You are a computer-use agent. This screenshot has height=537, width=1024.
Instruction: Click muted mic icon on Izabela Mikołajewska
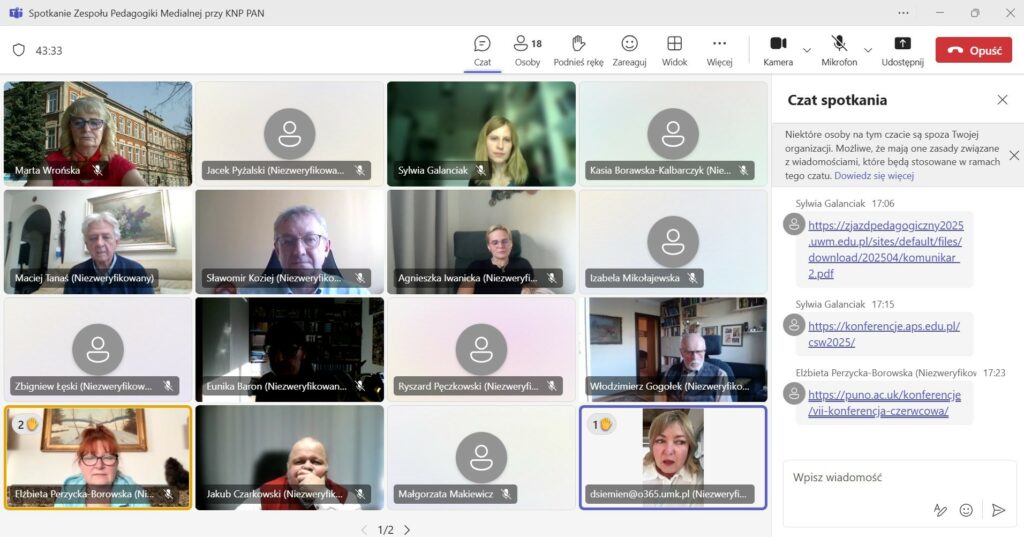(692, 278)
